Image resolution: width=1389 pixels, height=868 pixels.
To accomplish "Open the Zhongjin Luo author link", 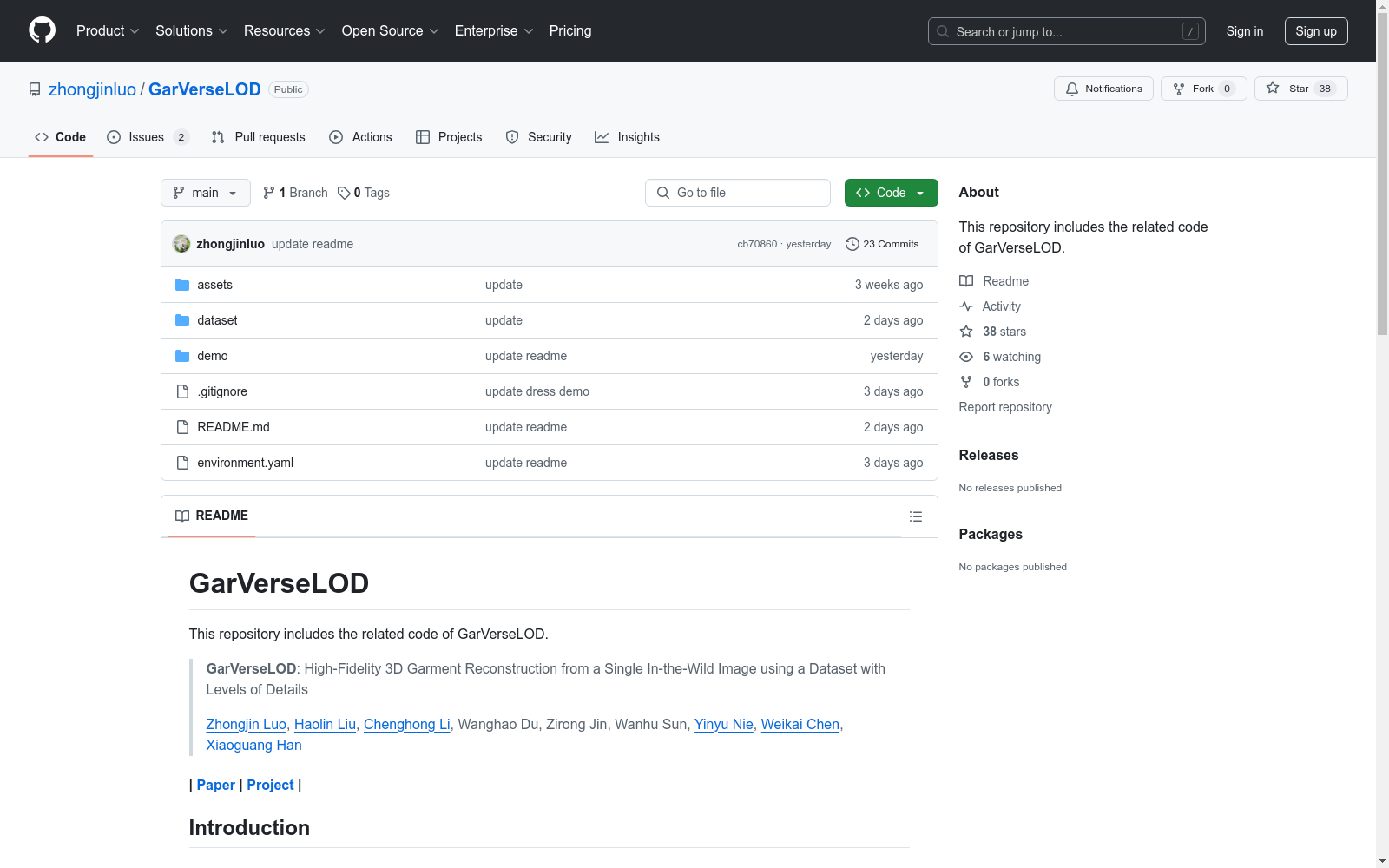I will [x=247, y=724].
